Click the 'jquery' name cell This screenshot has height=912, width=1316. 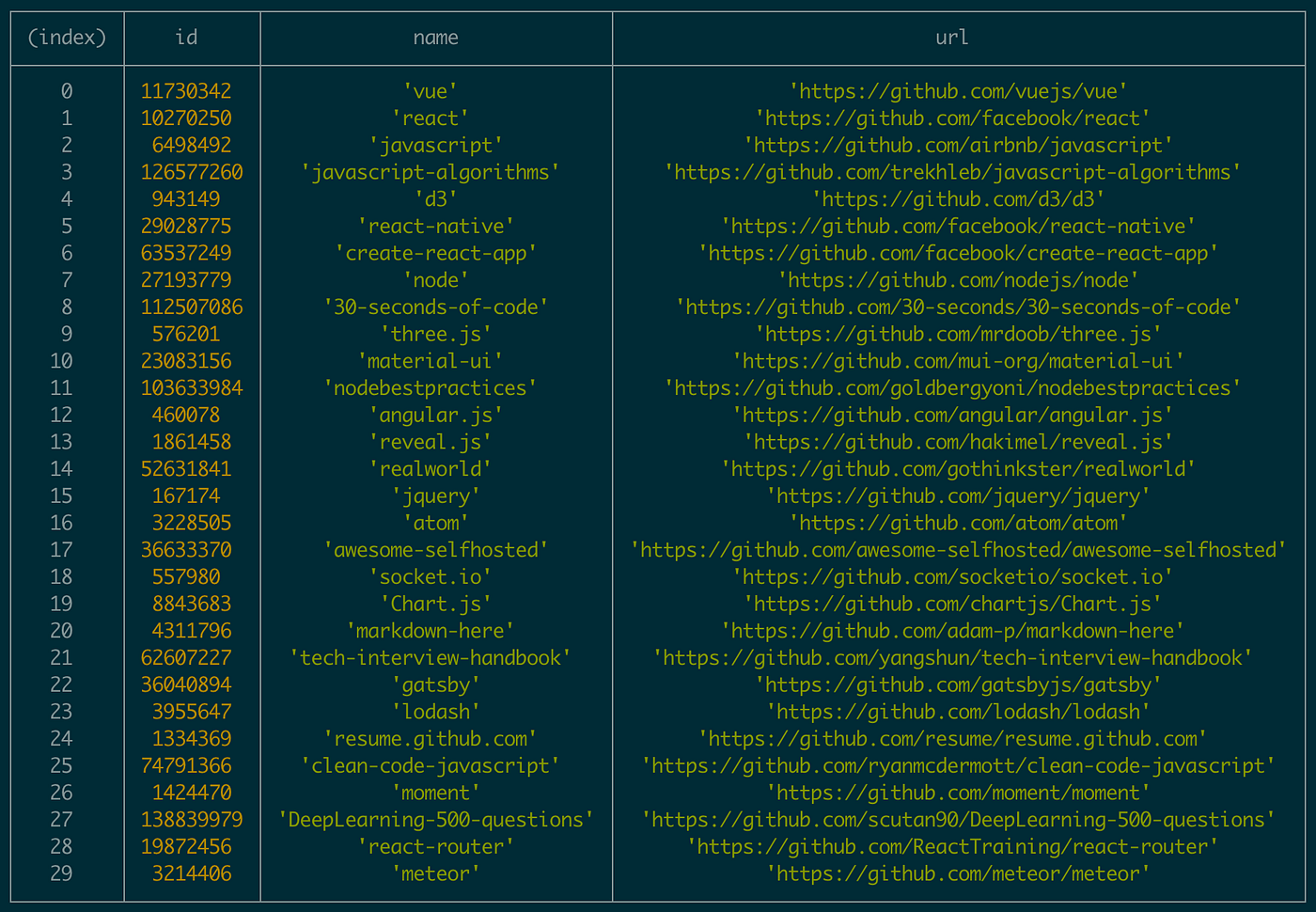click(435, 495)
